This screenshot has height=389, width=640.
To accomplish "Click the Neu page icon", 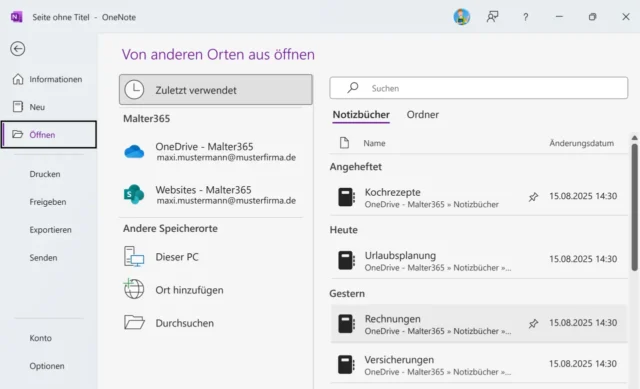I will coord(18,107).
